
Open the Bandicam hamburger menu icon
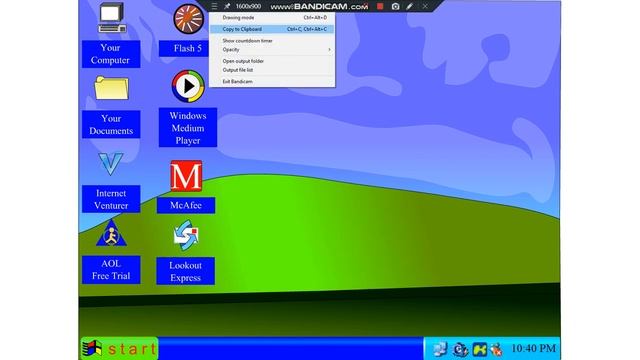tap(214, 6)
